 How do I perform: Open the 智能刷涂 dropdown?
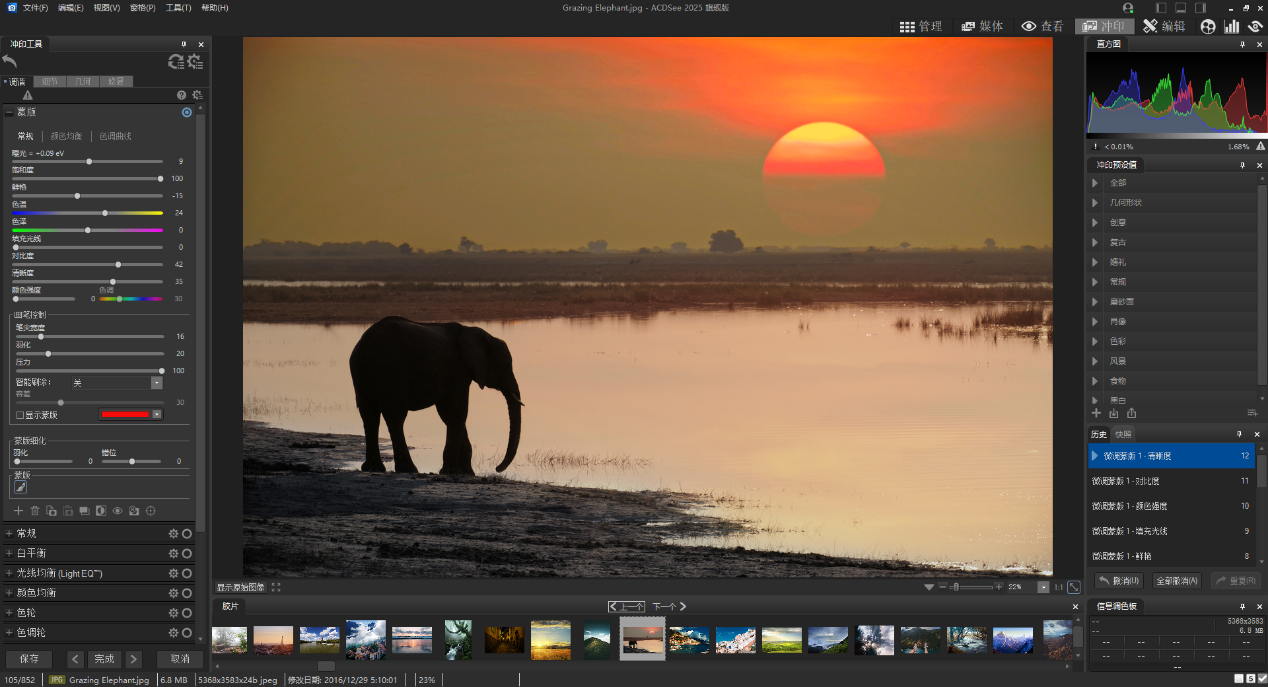[x=157, y=383]
